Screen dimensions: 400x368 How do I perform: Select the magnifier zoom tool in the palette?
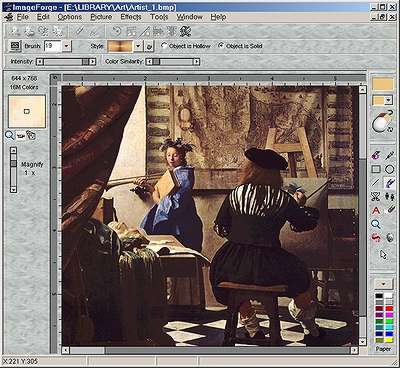click(376, 224)
